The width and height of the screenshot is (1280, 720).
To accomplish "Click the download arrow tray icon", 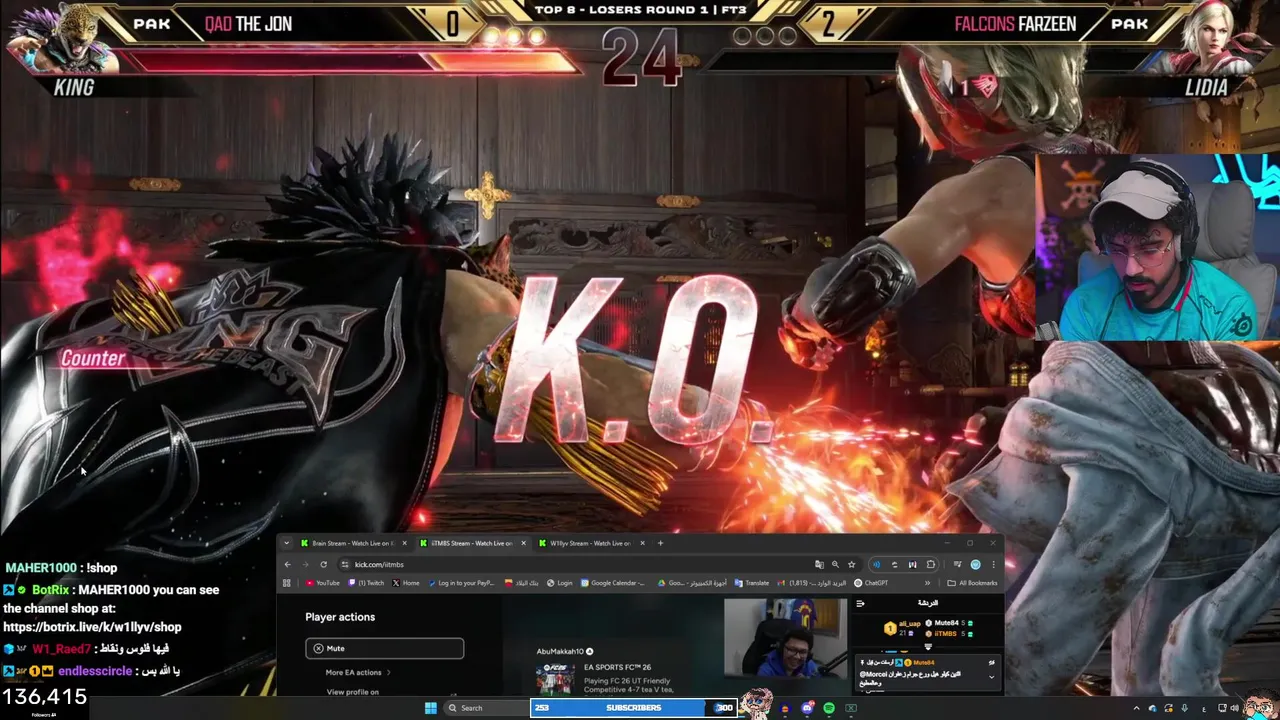I will coord(1185,708).
